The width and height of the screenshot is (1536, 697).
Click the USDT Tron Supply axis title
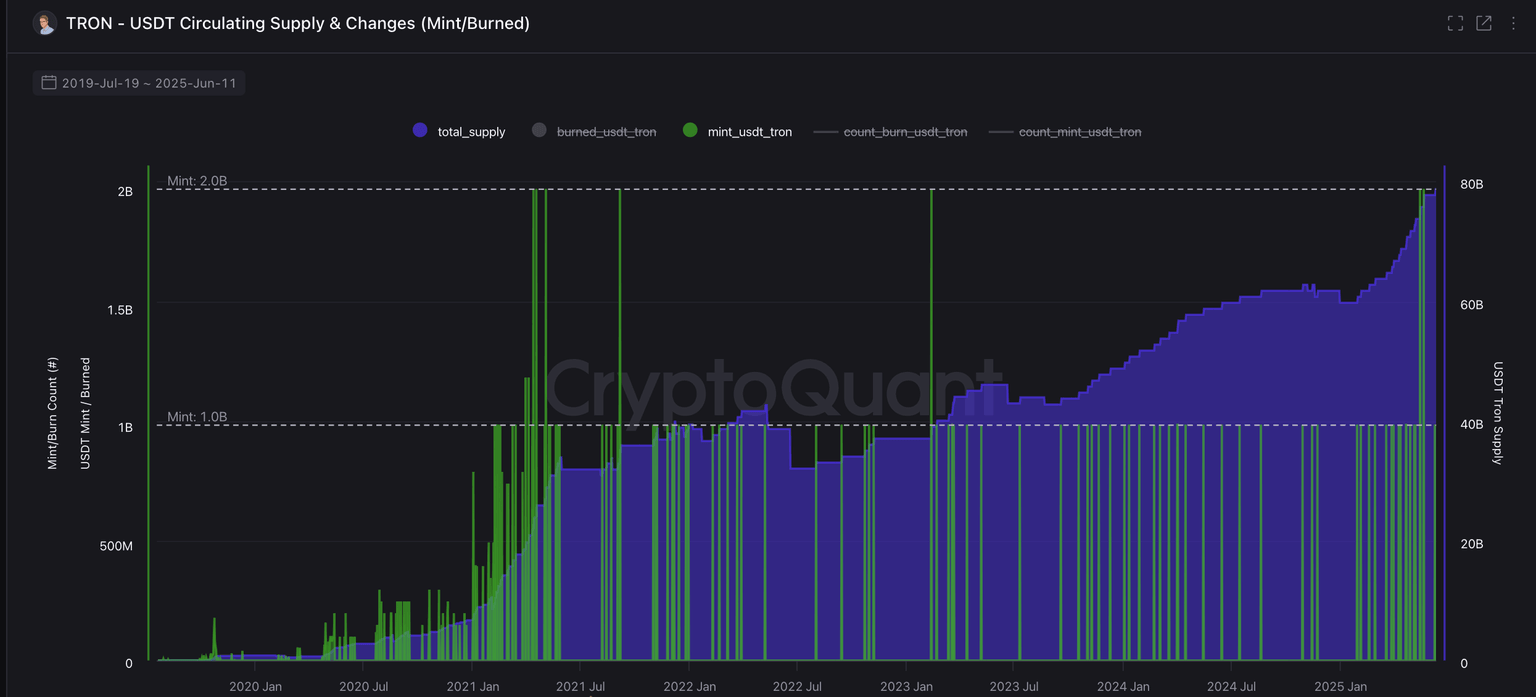coord(1497,412)
